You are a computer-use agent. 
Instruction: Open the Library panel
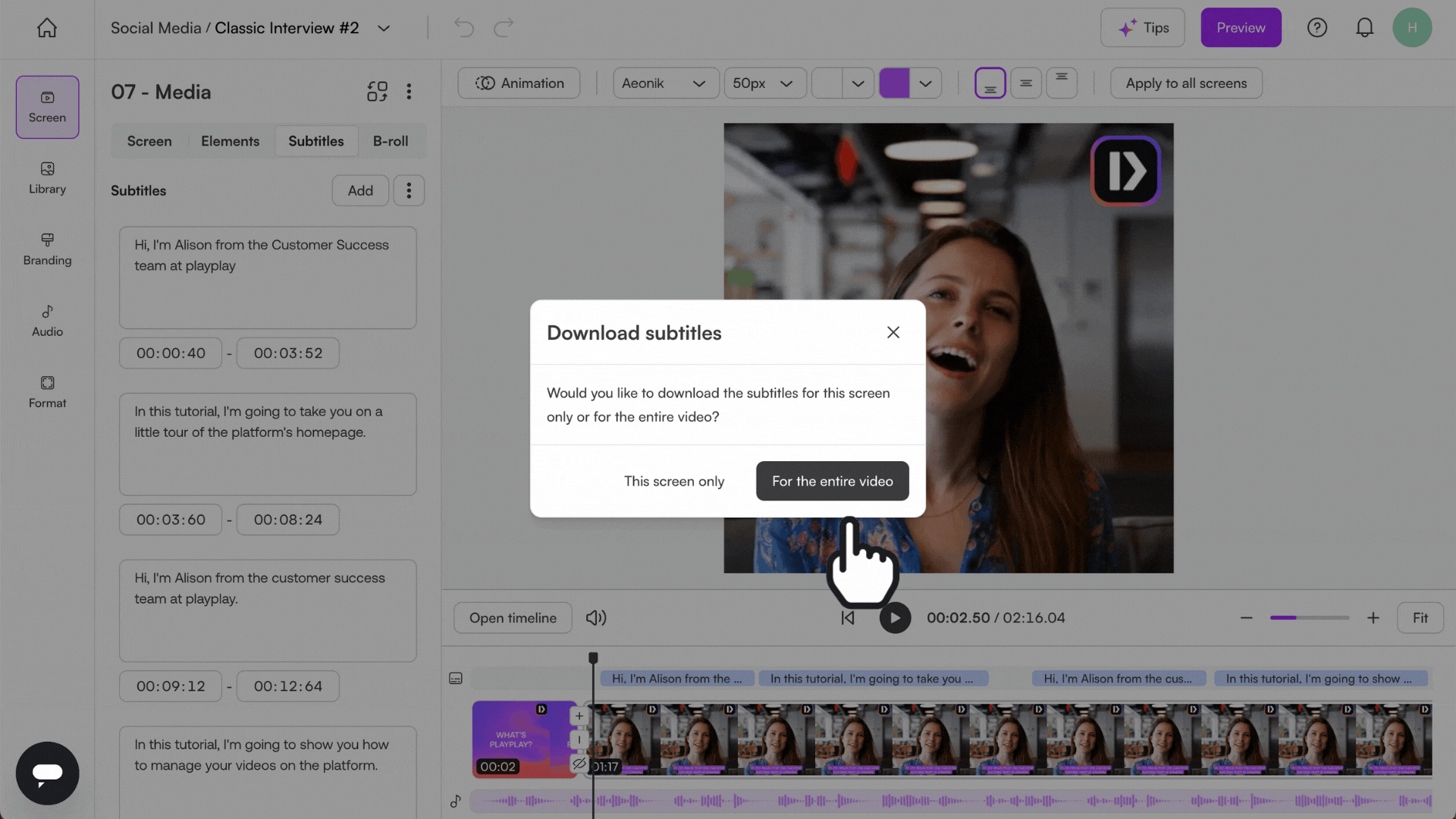tap(46, 179)
